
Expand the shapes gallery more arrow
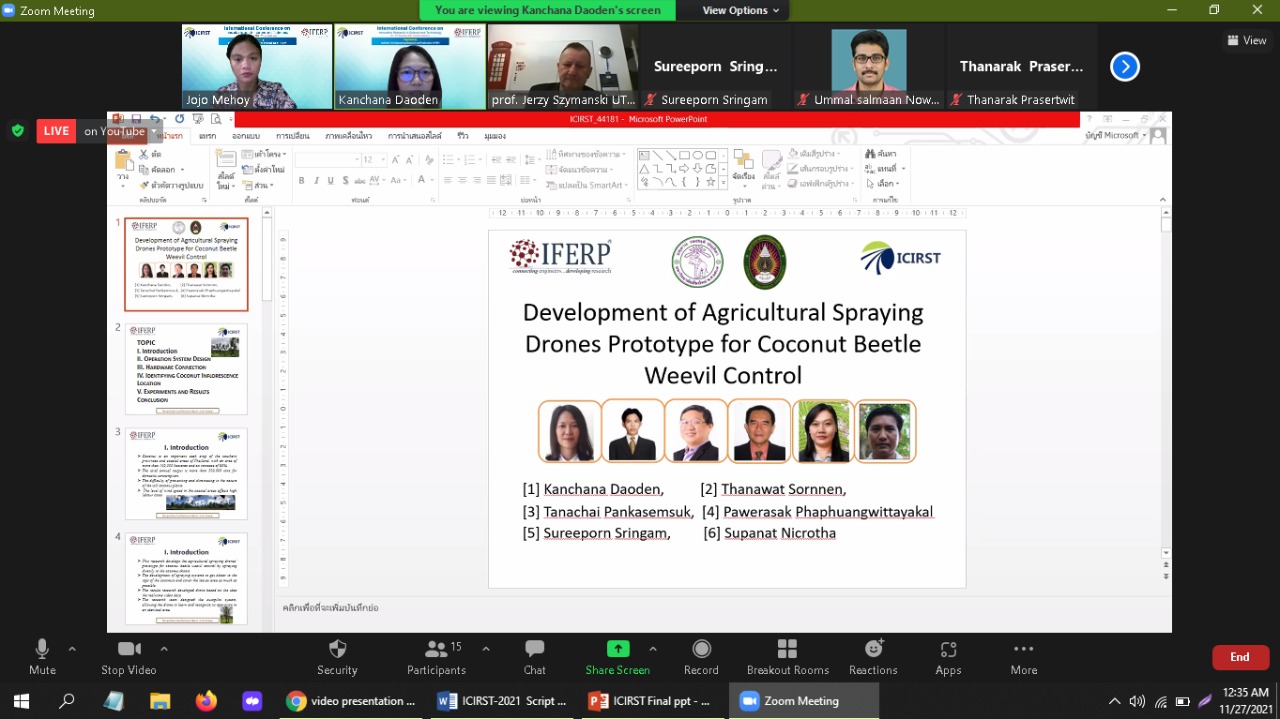tap(722, 183)
